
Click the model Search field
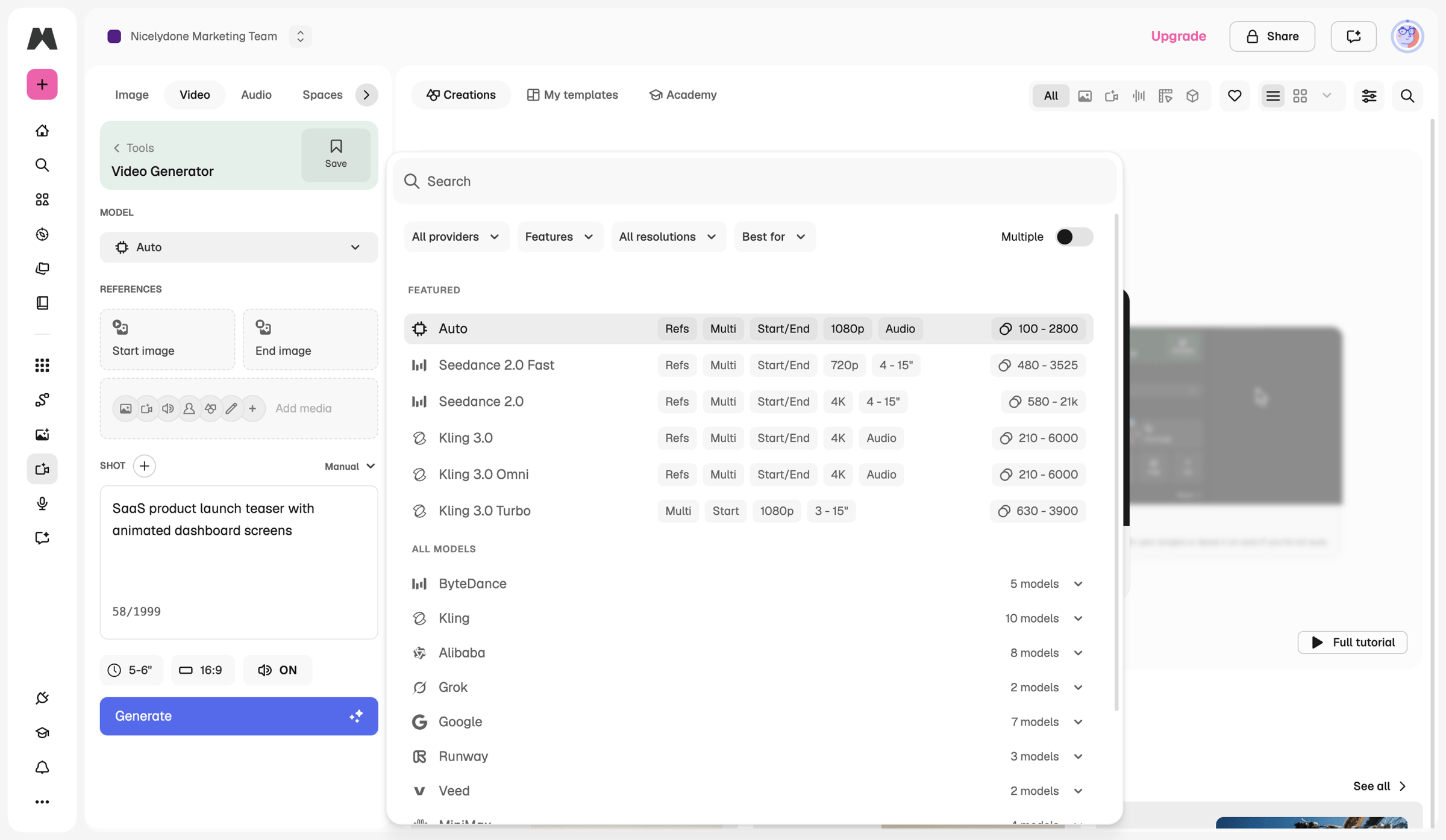pyautogui.click(x=754, y=181)
